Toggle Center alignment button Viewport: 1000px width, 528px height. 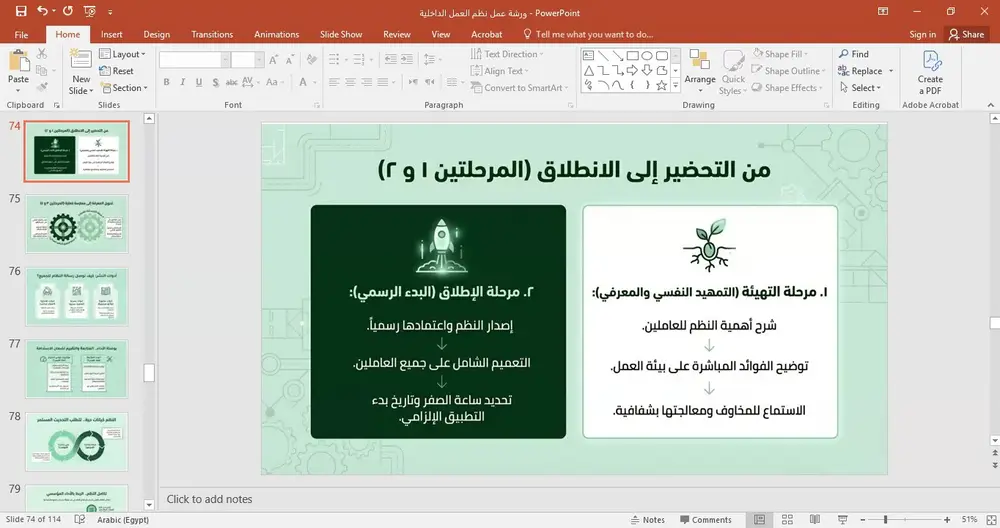pos(350,82)
